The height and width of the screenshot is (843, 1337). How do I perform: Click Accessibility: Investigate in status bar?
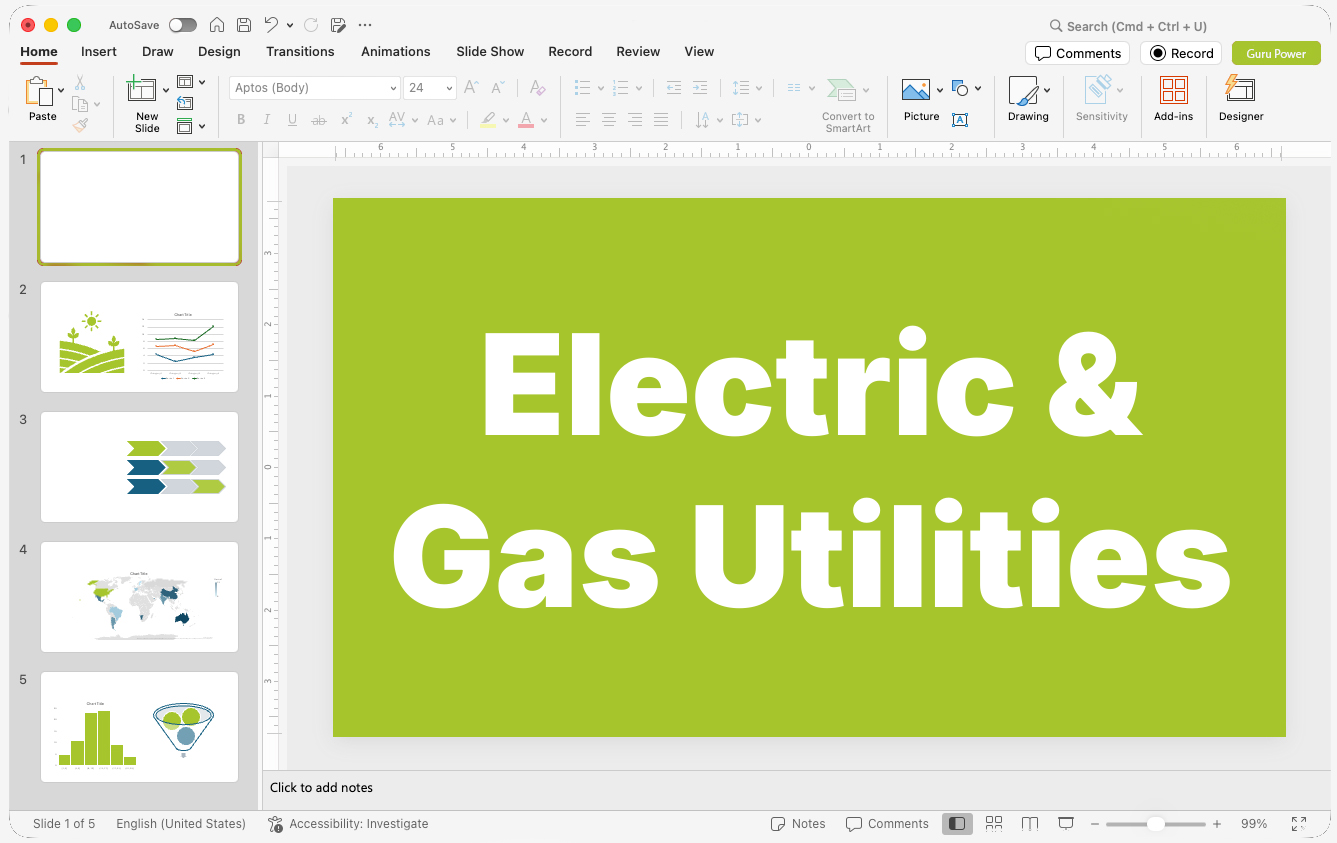point(348,824)
